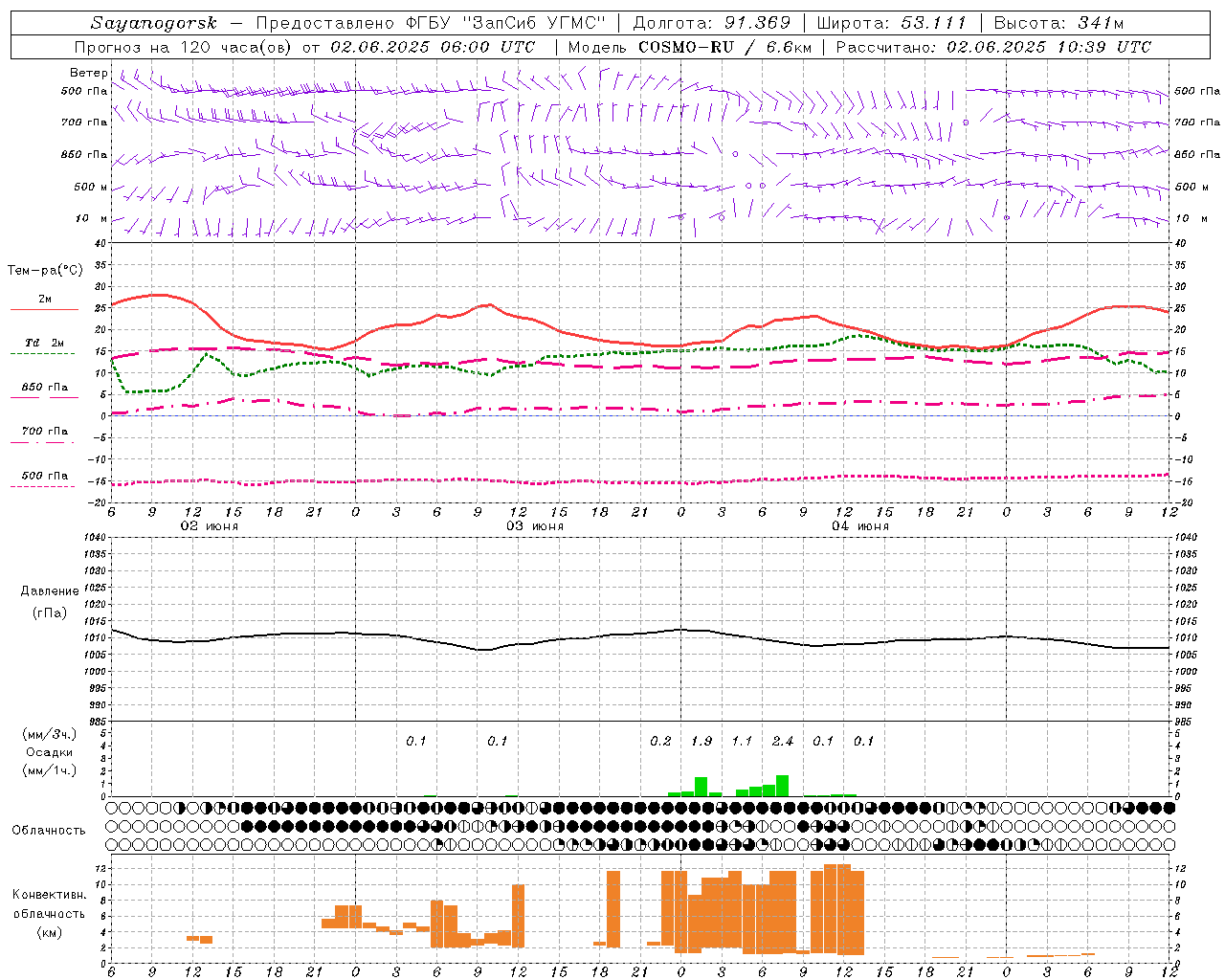Select the Долгота: 91.369 value
Image resolution: width=1225 pixels, height=980 pixels.
coord(712,23)
